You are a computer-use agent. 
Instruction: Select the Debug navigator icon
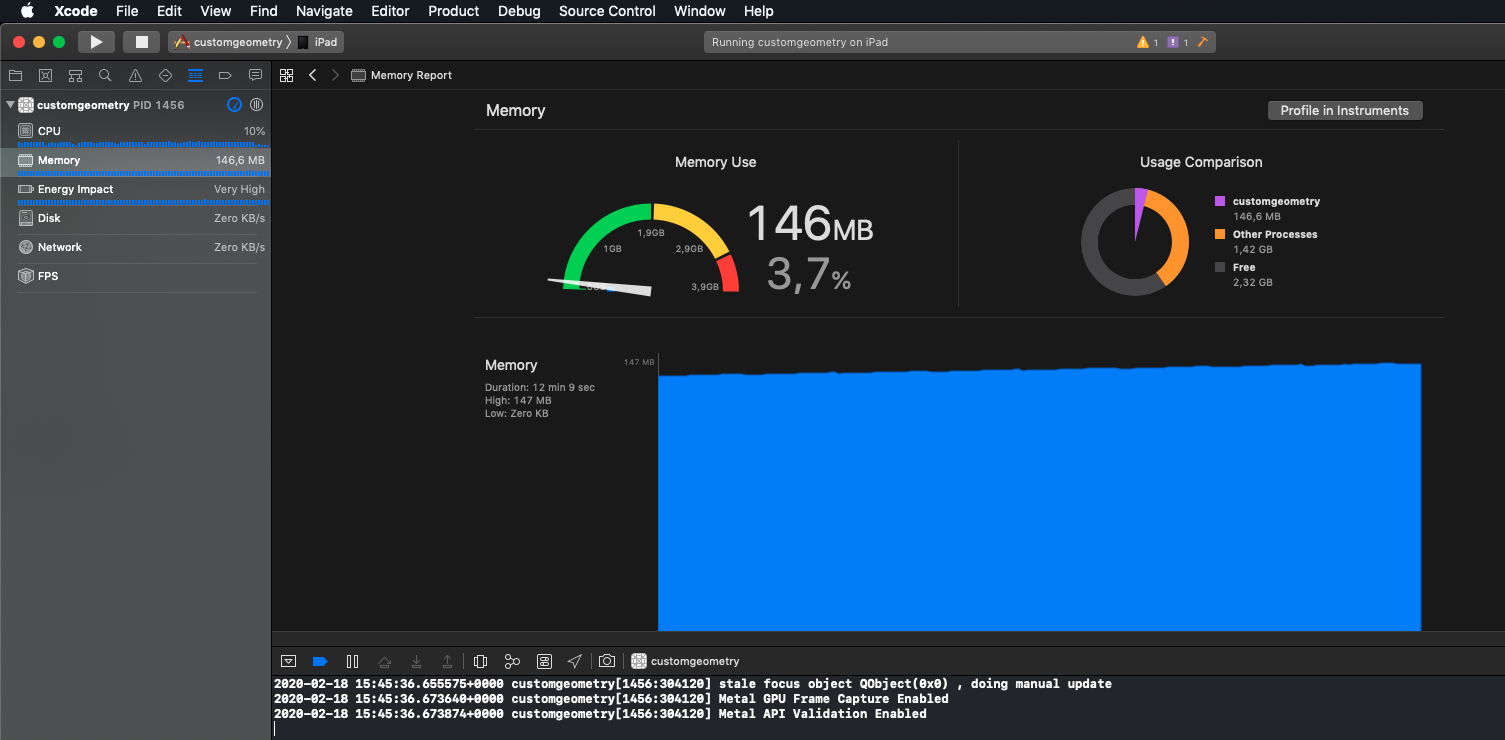[195, 75]
